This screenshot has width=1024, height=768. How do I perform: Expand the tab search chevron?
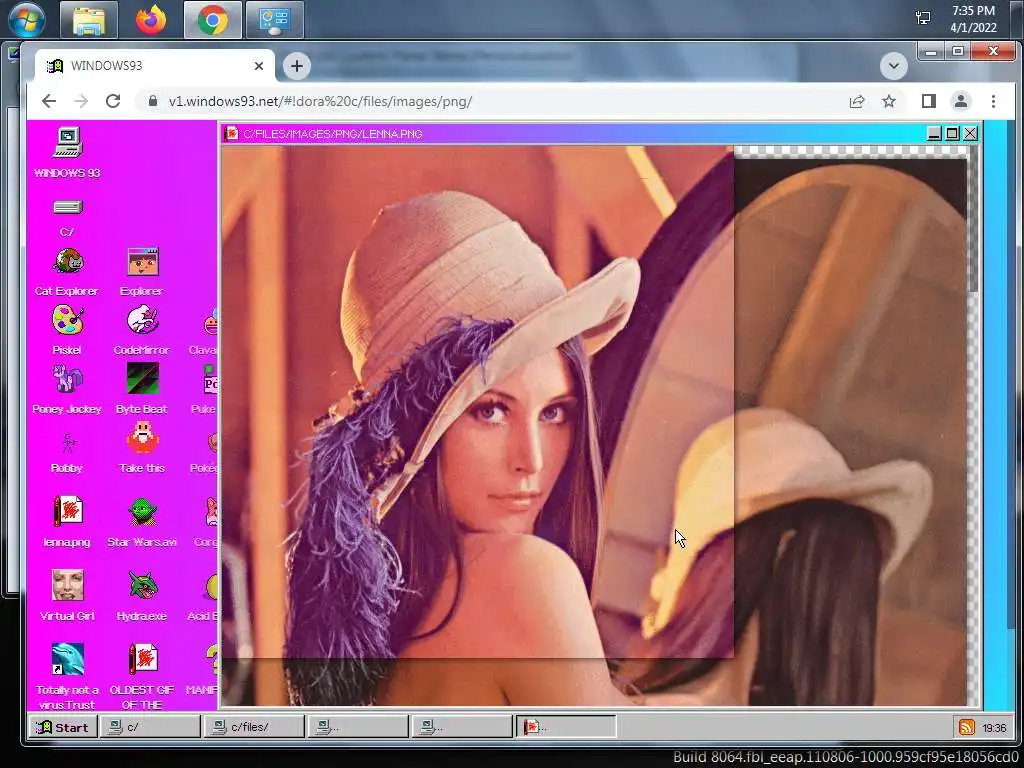893,66
